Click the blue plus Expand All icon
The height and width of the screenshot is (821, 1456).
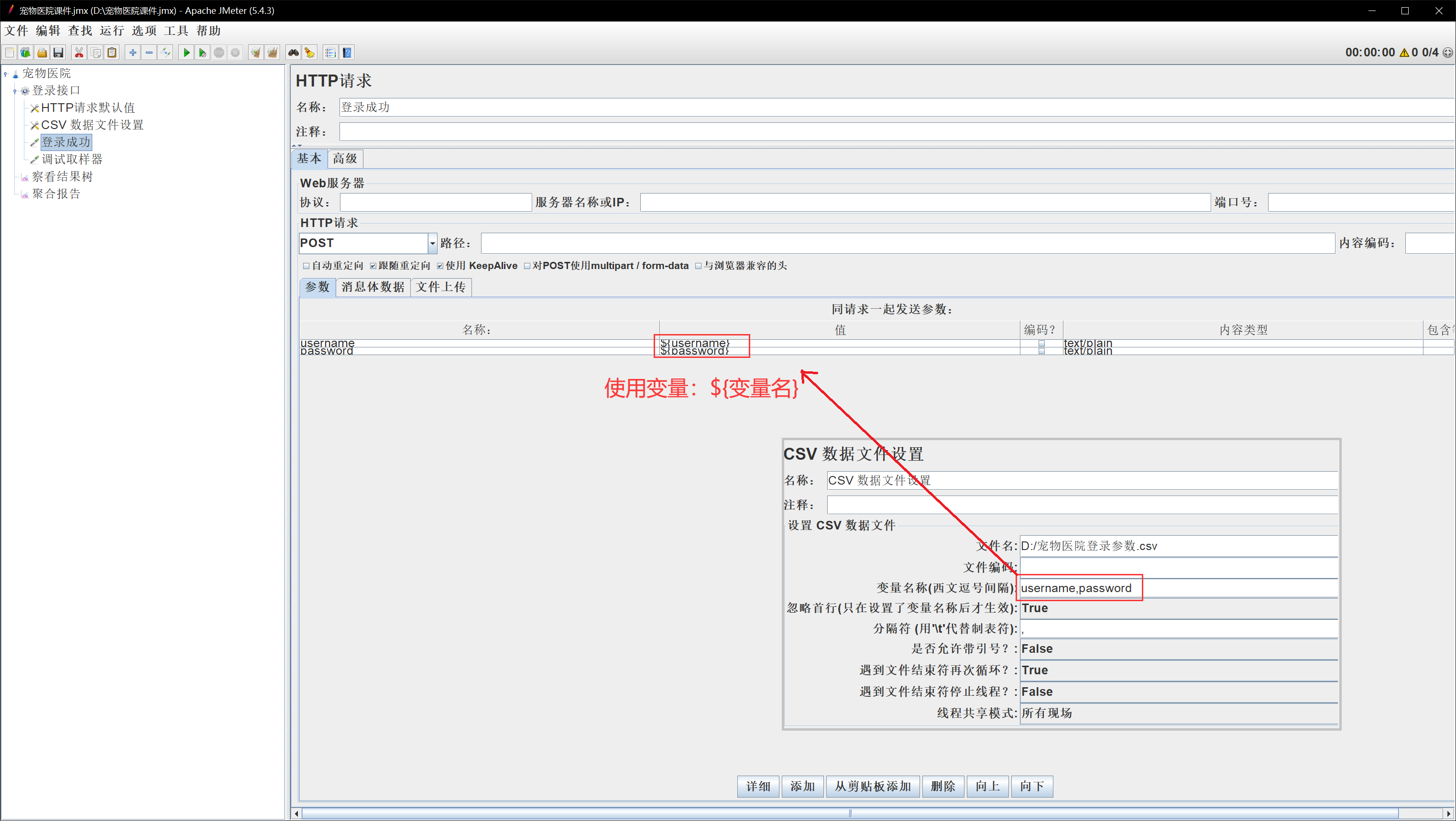tap(133, 53)
